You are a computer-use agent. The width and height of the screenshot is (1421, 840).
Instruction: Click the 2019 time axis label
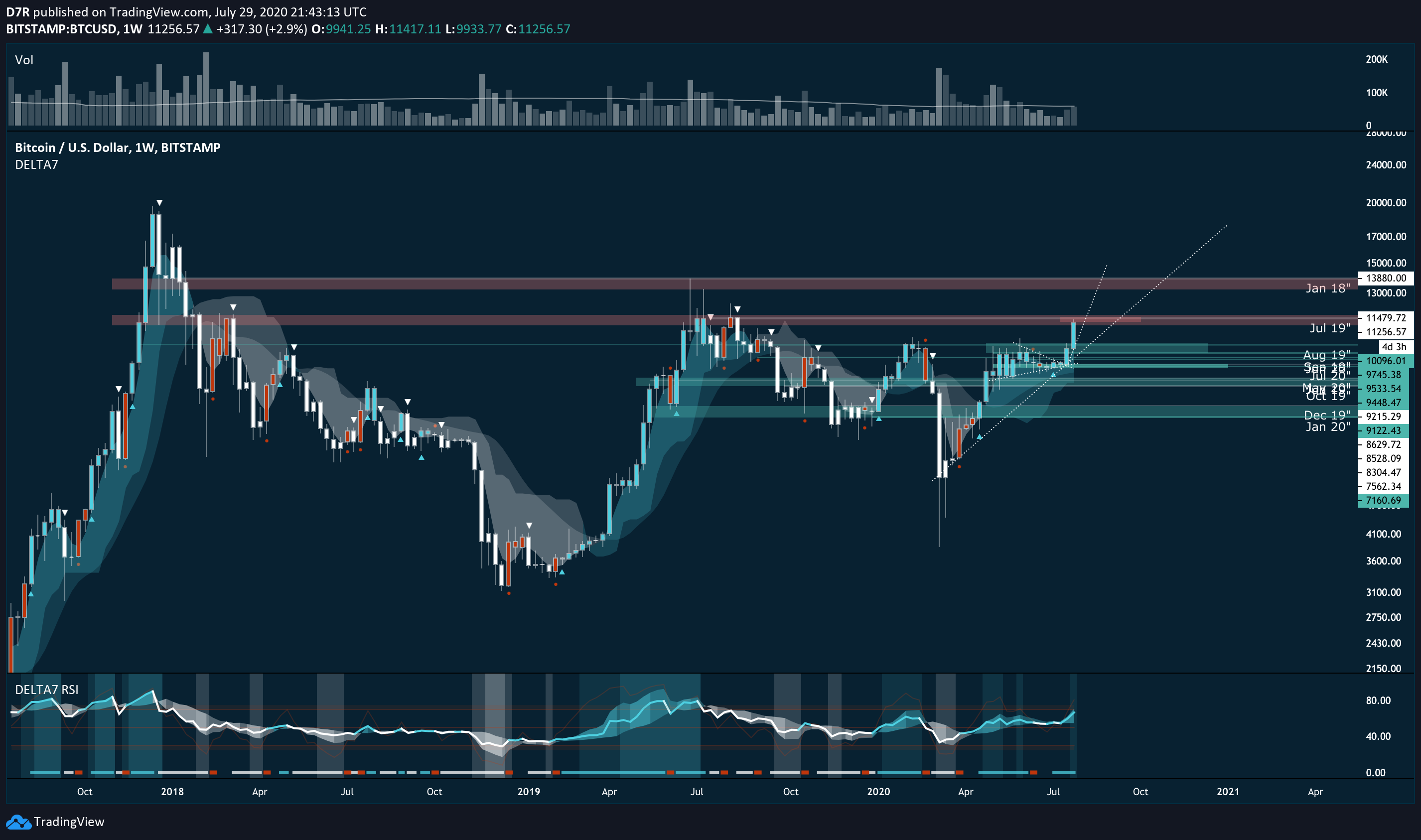[x=529, y=792]
